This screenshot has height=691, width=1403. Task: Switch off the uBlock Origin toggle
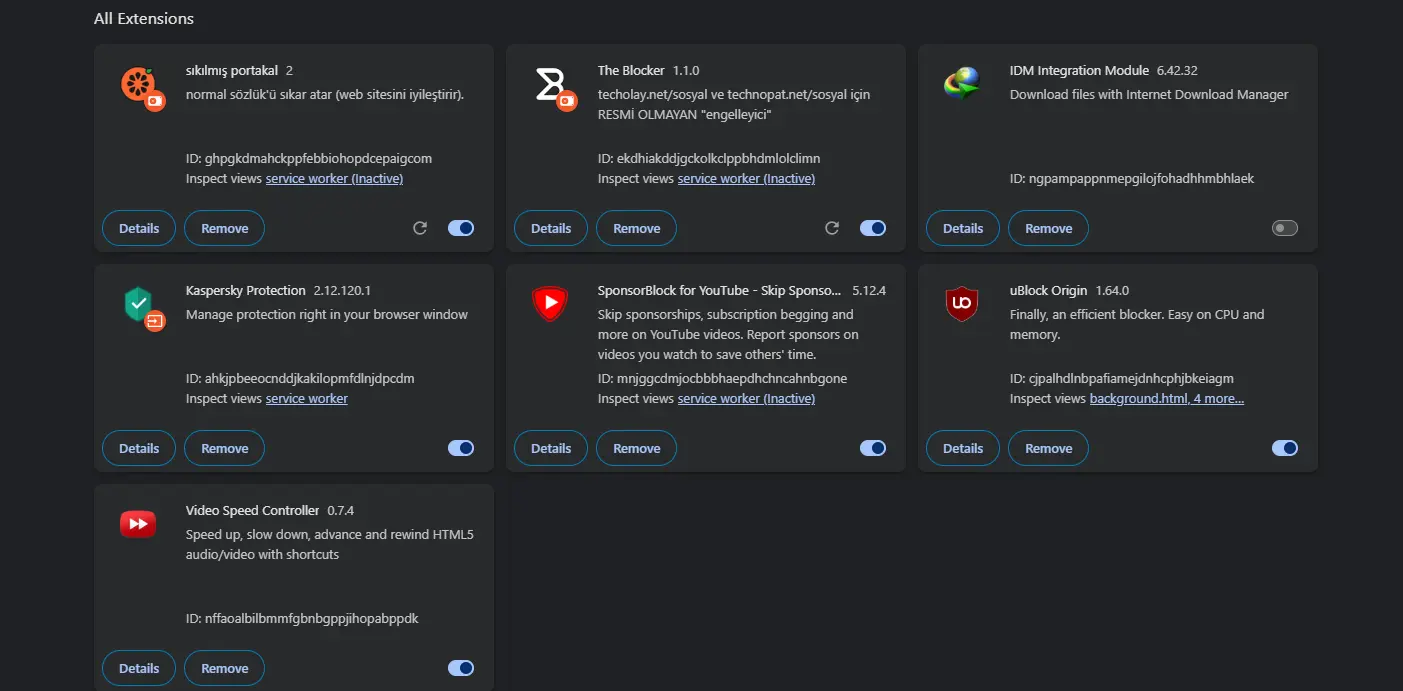pos(1285,448)
